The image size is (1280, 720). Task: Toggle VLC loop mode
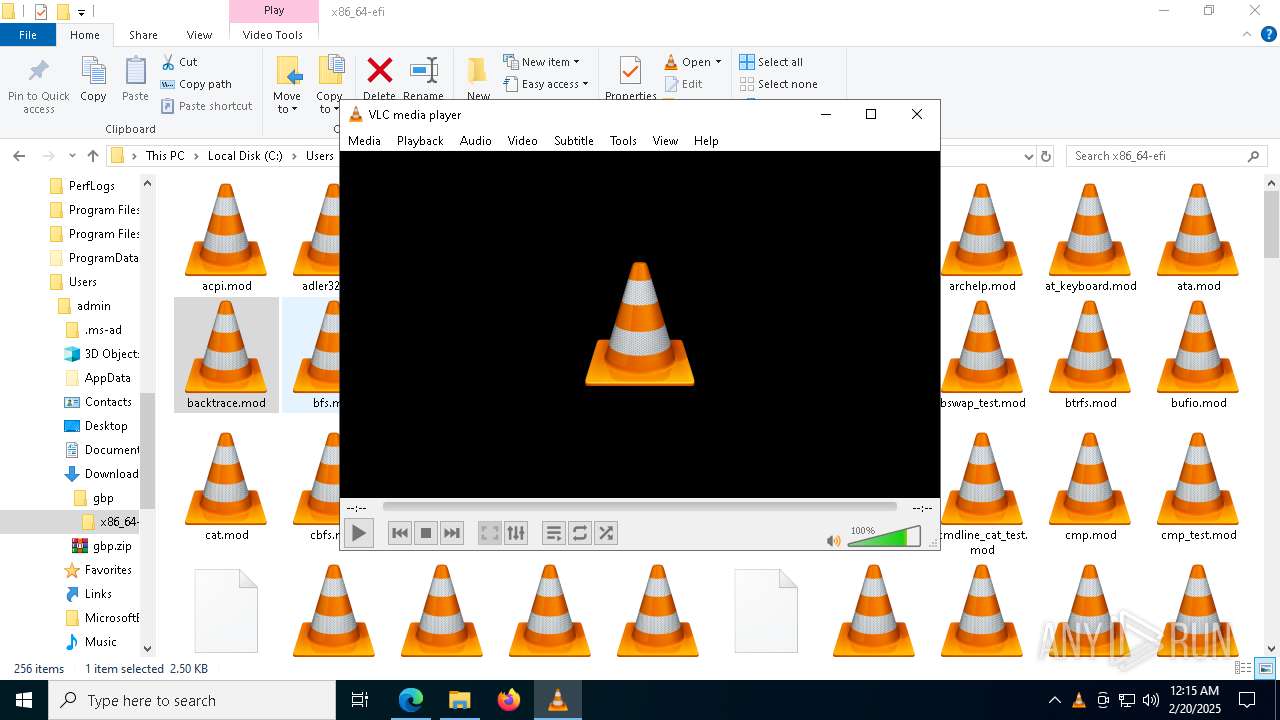[x=580, y=533]
